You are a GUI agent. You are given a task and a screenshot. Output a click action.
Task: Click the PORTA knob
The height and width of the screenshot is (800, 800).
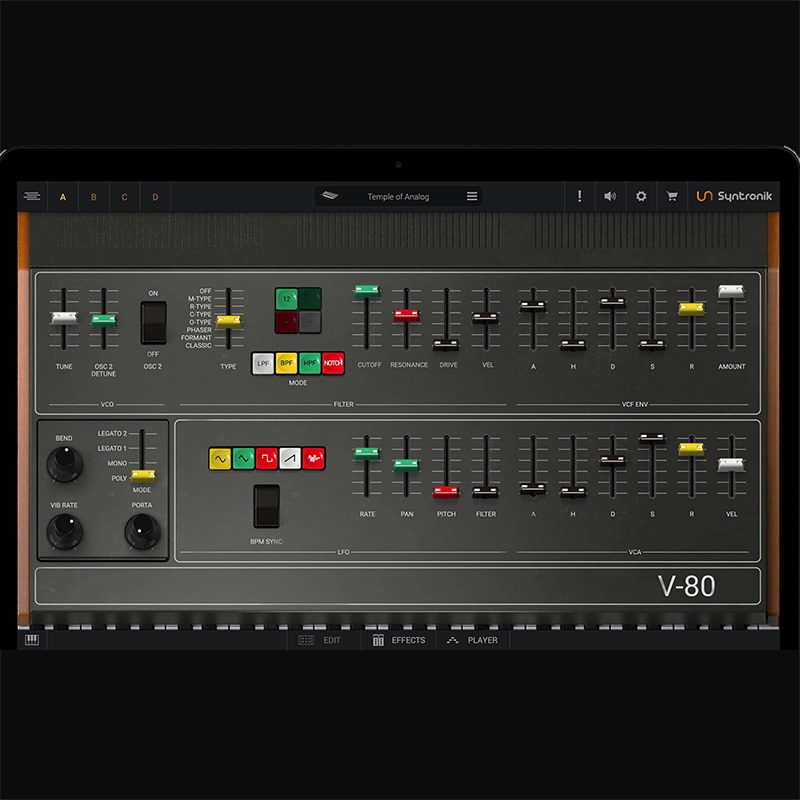tap(143, 531)
